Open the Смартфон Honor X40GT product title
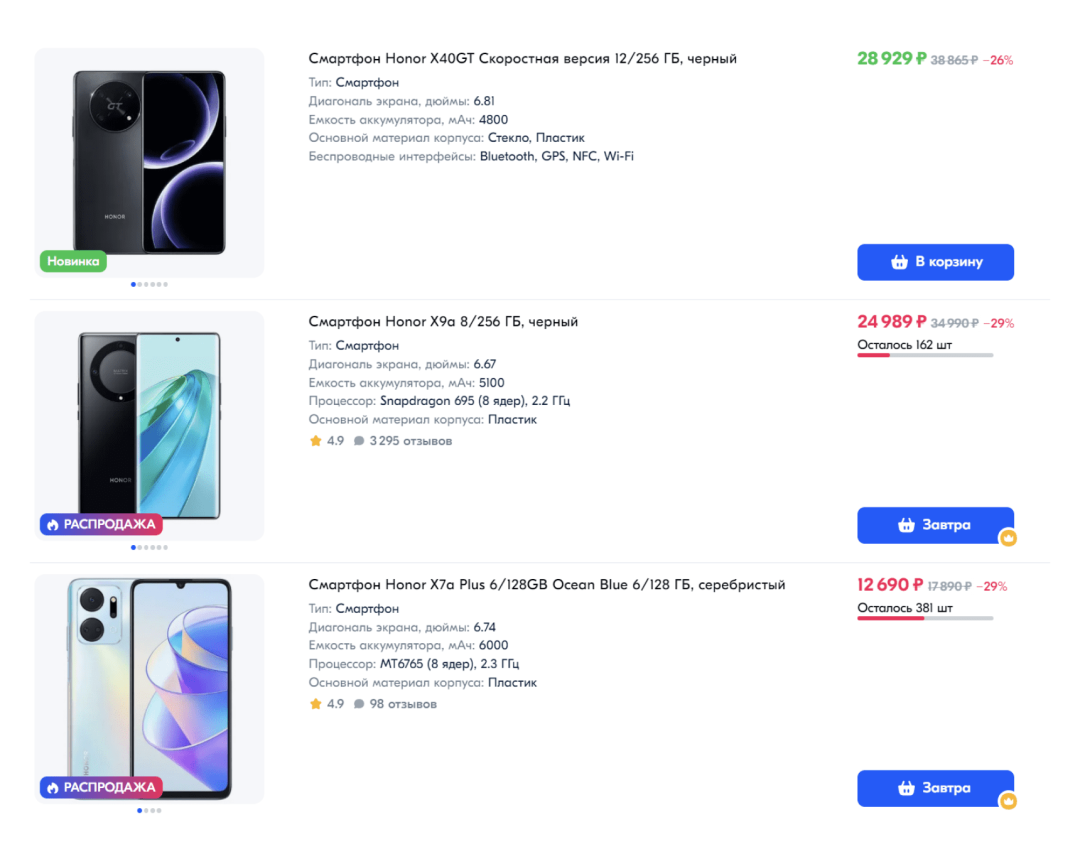Screen dimensions: 1080x854 (x=522, y=59)
